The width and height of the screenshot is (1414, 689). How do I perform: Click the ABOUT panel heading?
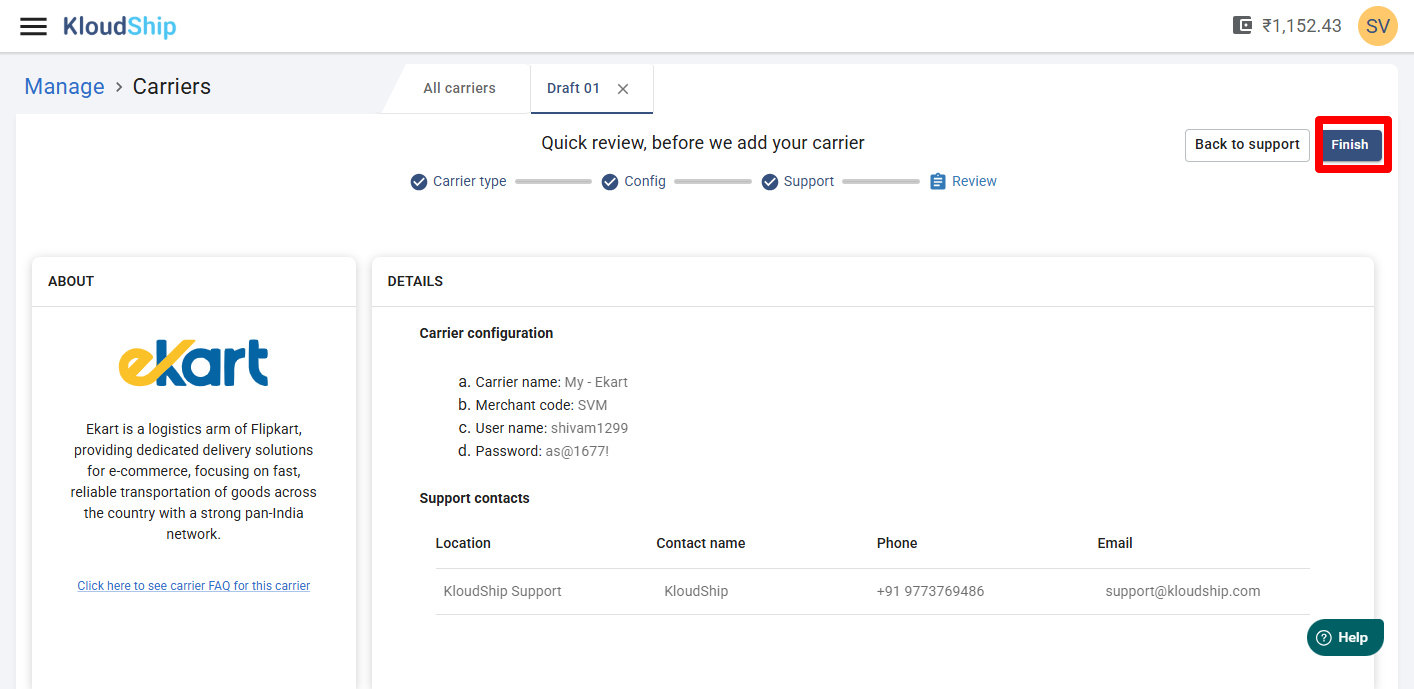pos(71,281)
